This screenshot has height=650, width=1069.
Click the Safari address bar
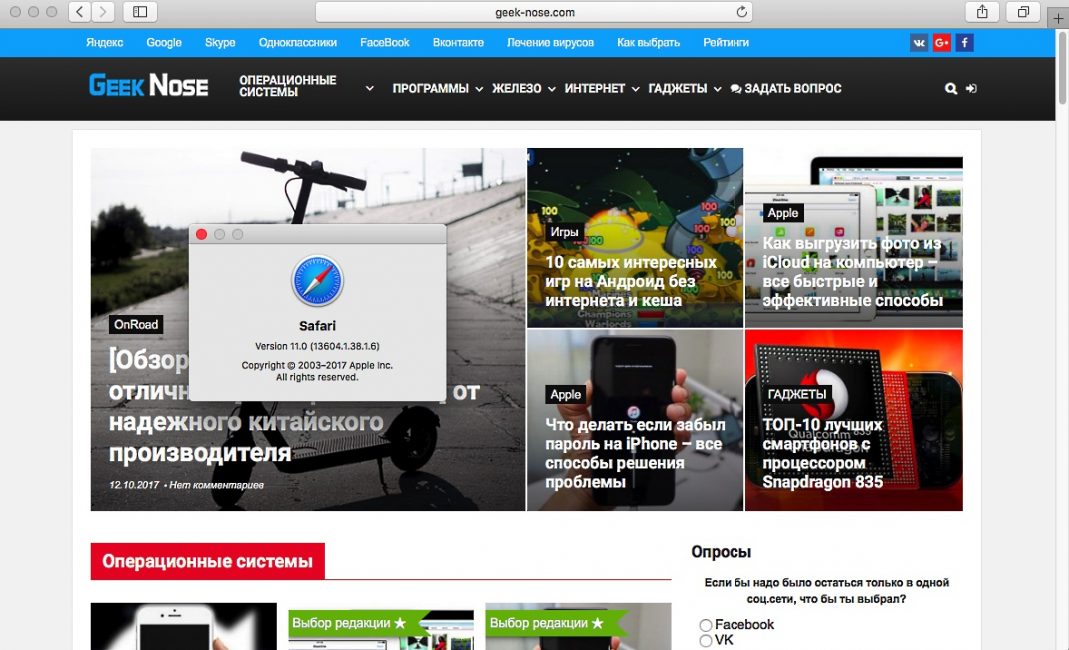point(534,12)
